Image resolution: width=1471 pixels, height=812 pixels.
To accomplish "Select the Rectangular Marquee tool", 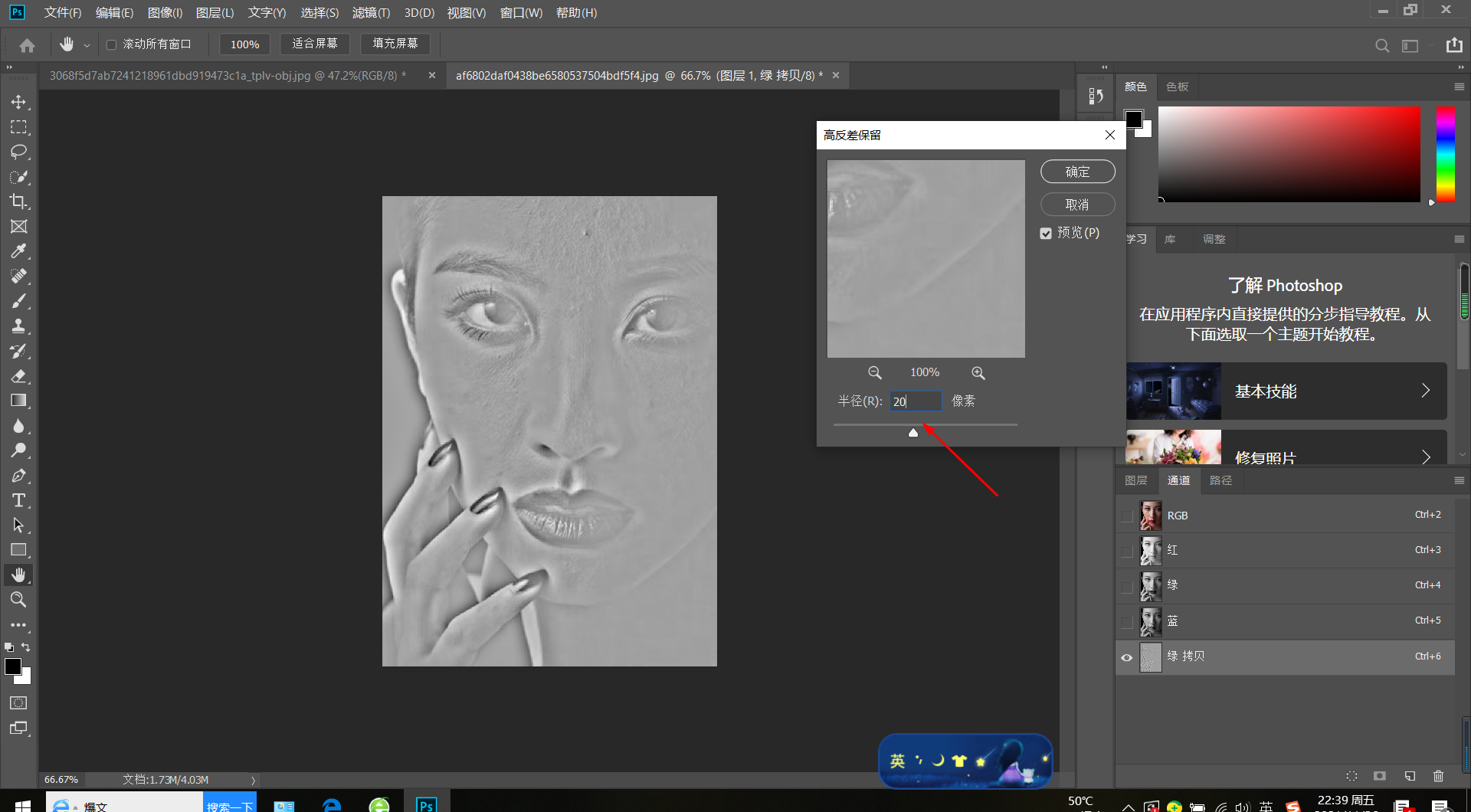I will pyautogui.click(x=18, y=127).
